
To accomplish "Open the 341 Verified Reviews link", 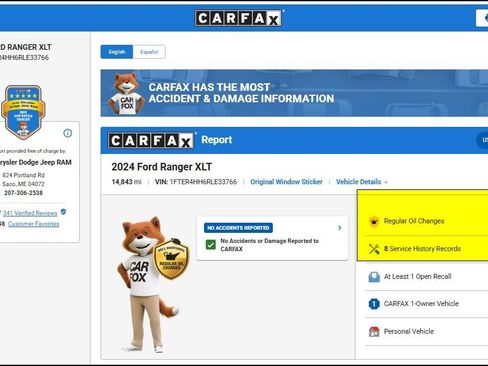I will pyautogui.click(x=30, y=213).
